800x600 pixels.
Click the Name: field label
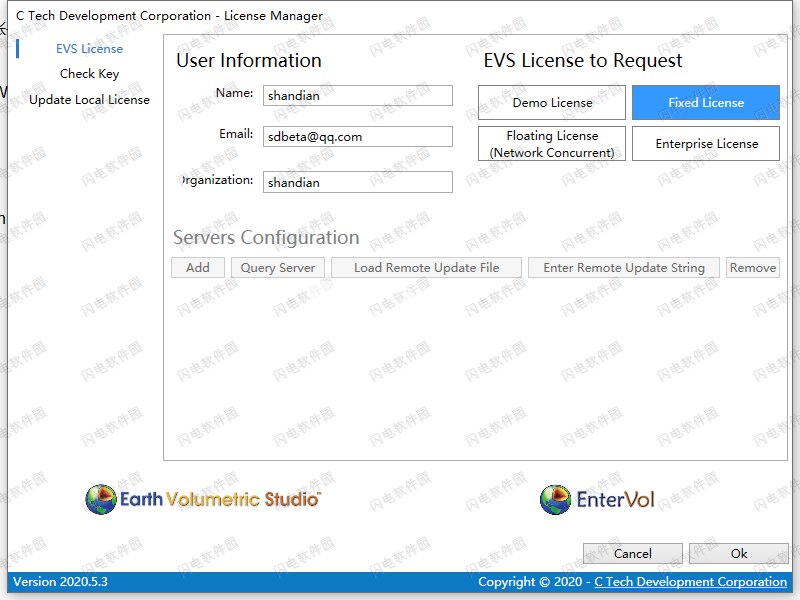234,93
